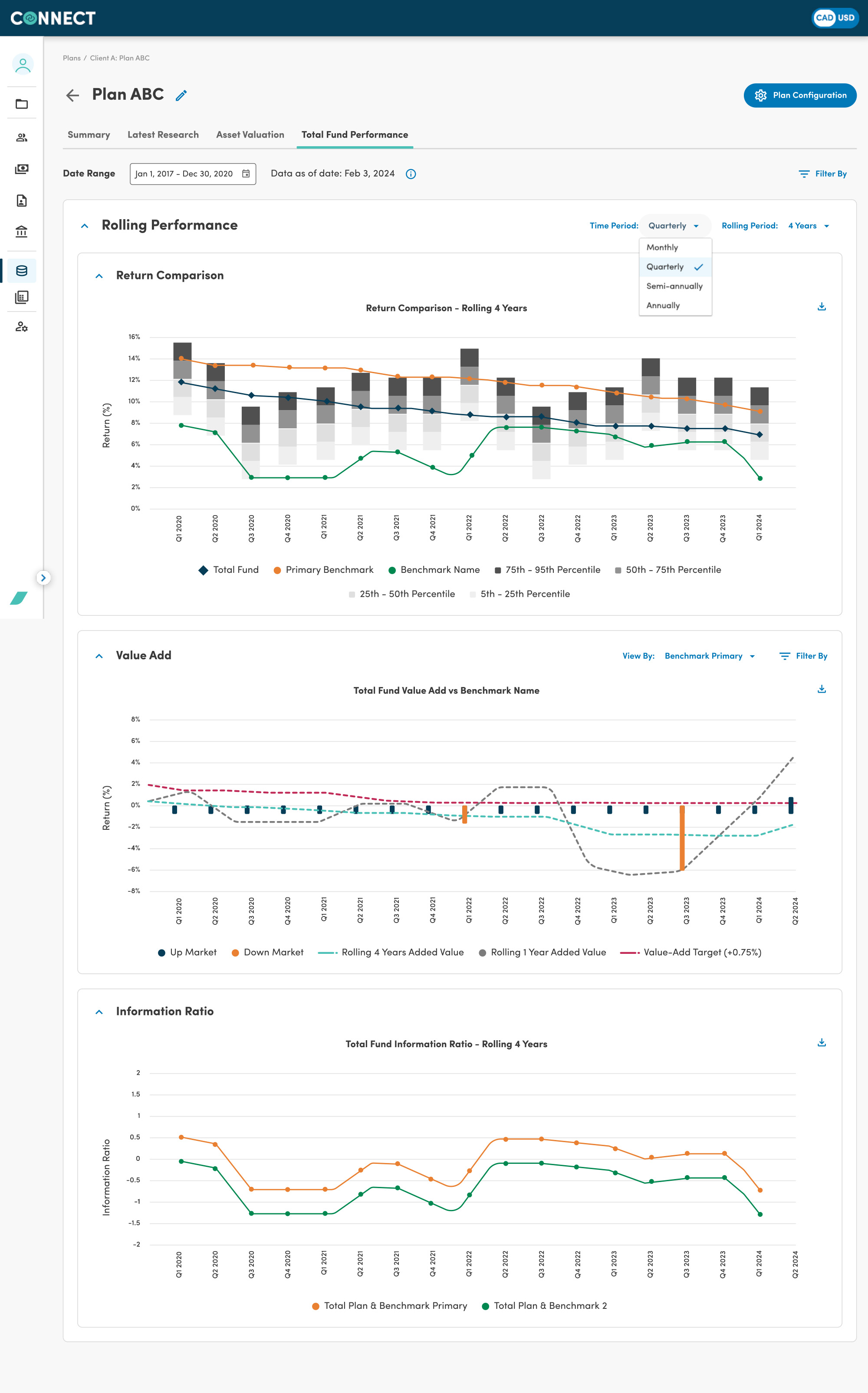Image resolution: width=868 pixels, height=1393 pixels.
Task: Open the Rolling Period 4 Years dropdown
Action: click(x=808, y=226)
